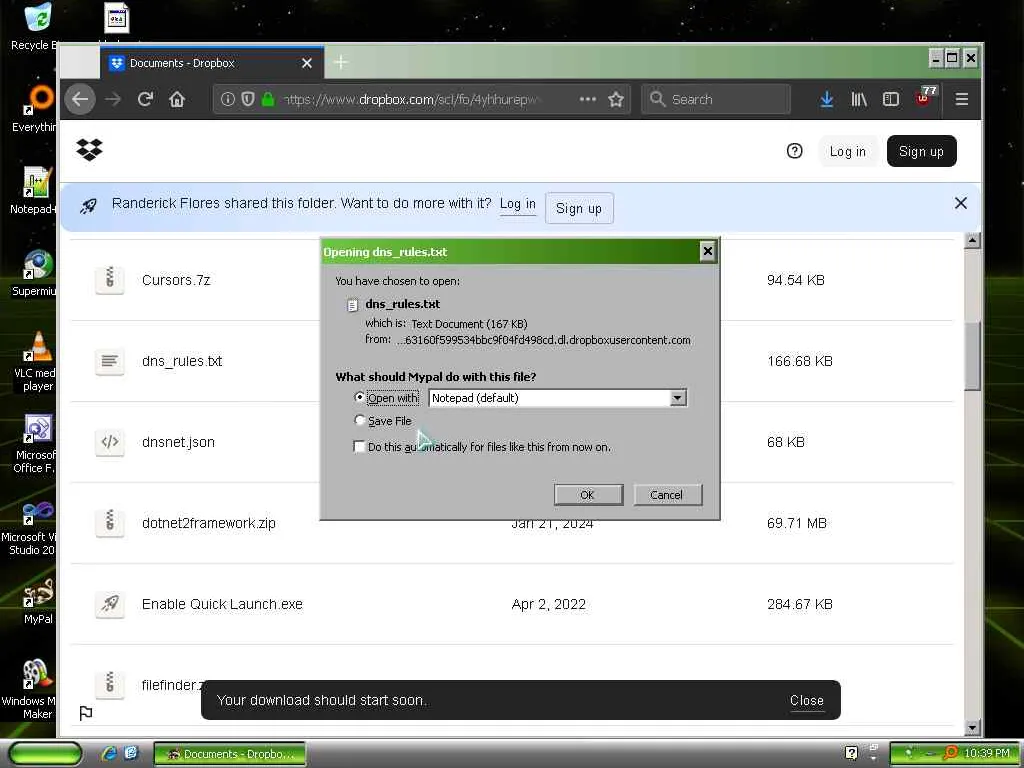Go back with the browser back arrow
The width and height of the screenshot is (1024, 768).
coord(80,99)
